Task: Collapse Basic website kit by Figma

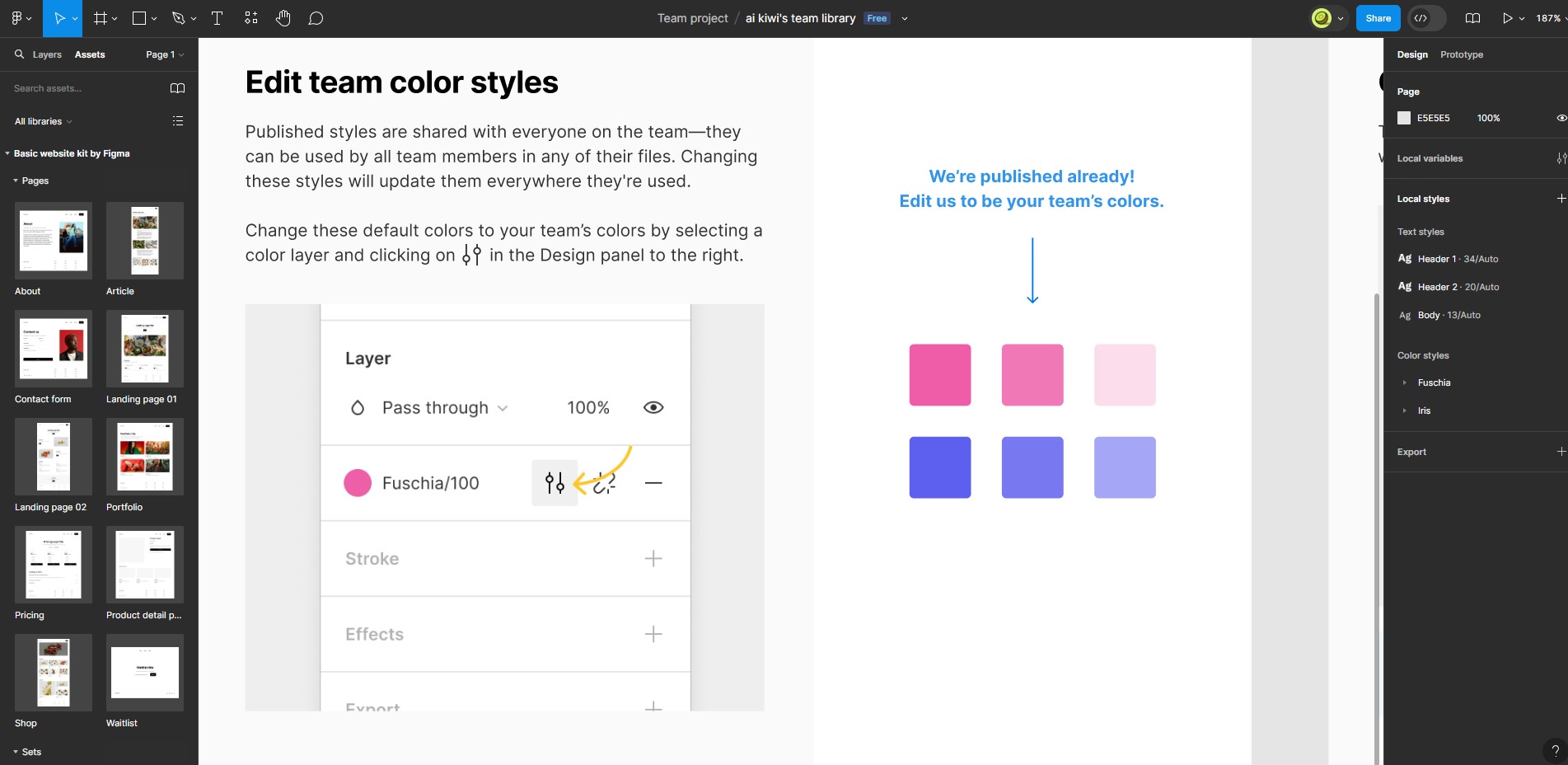Action: pyautogui.click(x=7, y=153)
